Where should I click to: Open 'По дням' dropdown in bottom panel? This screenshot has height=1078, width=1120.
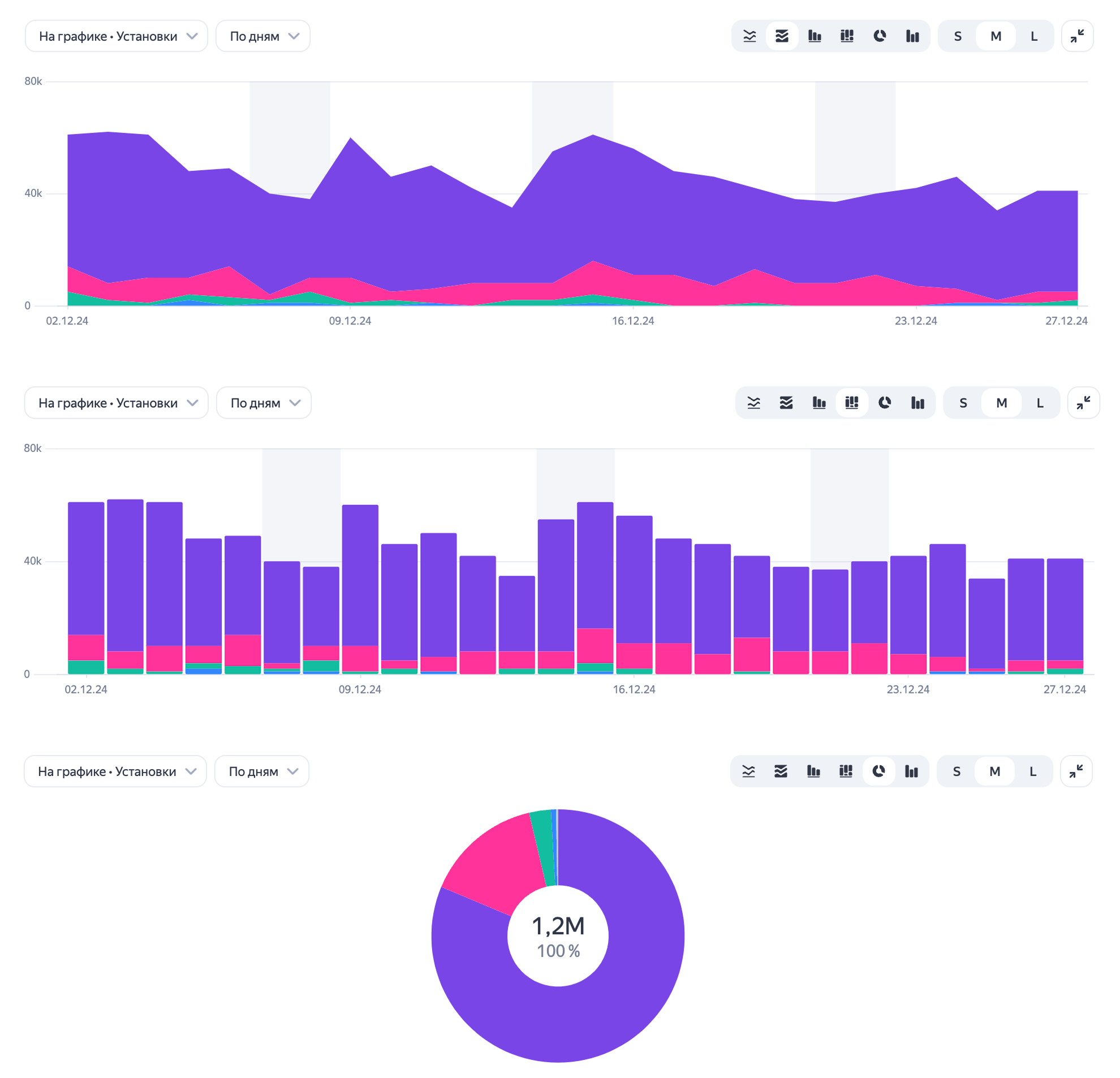(x=262, y=771)
